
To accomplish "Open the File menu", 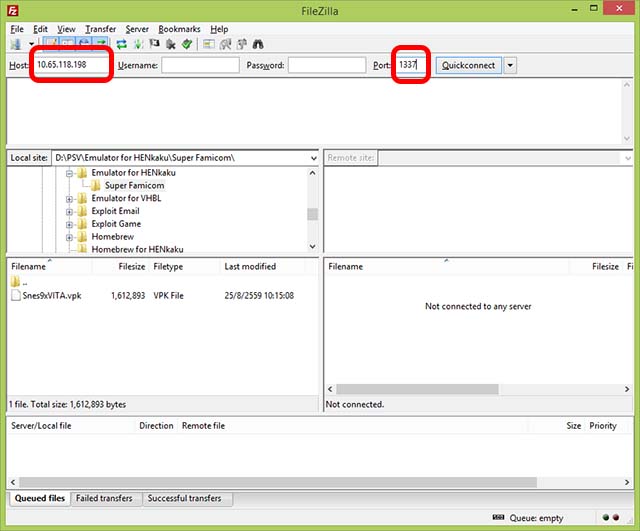I will (x=17, y=29).
